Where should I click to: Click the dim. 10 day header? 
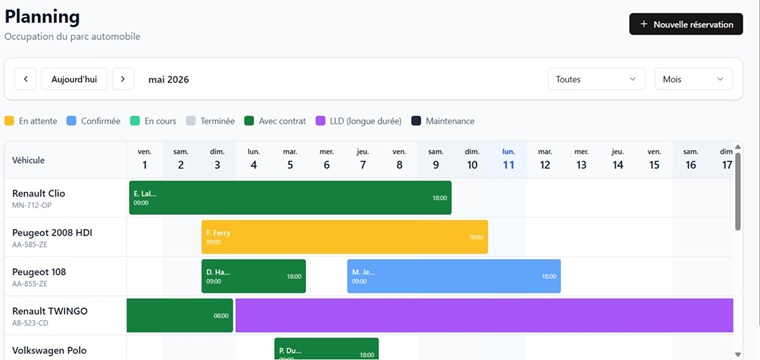point(472,159)
